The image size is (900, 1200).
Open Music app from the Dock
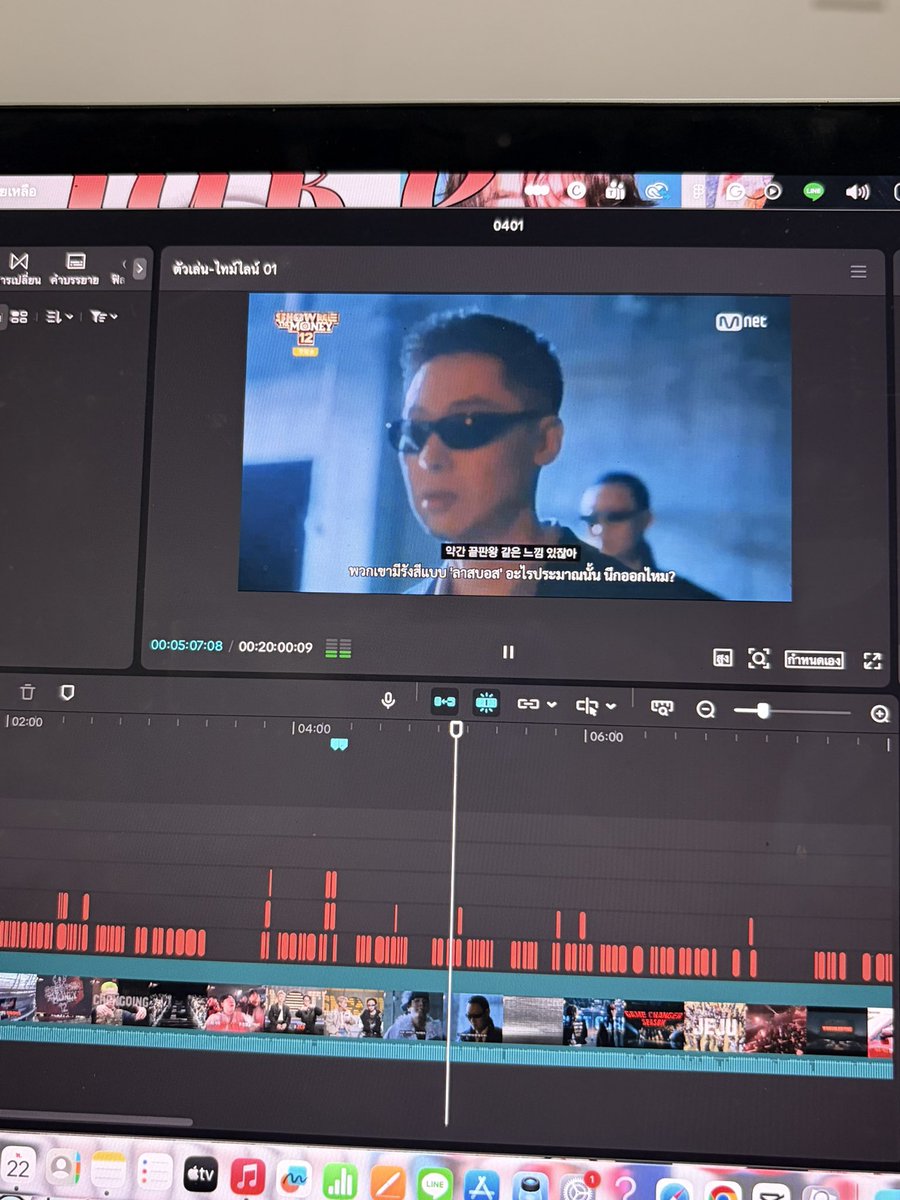click(247, 1176)
